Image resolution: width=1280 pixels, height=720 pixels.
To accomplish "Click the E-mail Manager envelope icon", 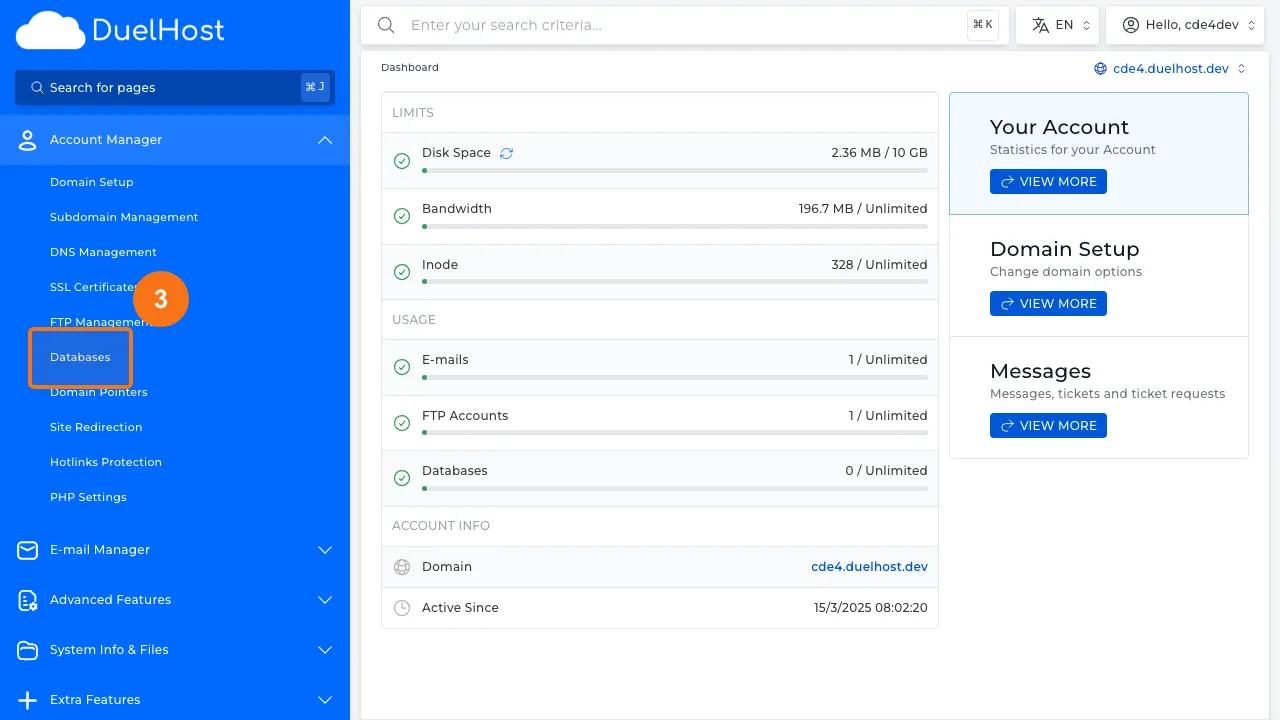I will [28, 550].
